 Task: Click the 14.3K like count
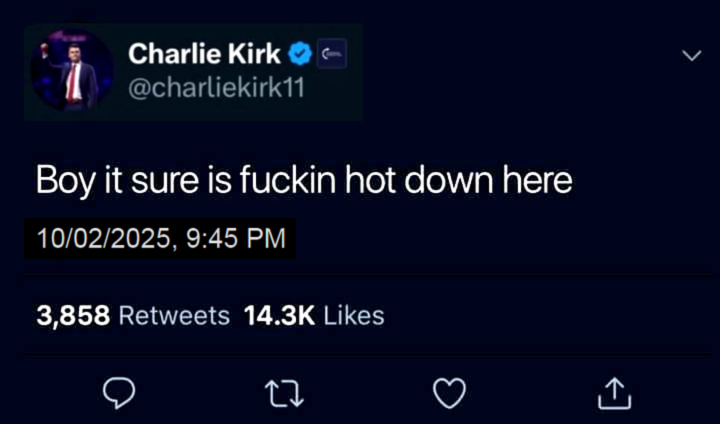(279, 316)
